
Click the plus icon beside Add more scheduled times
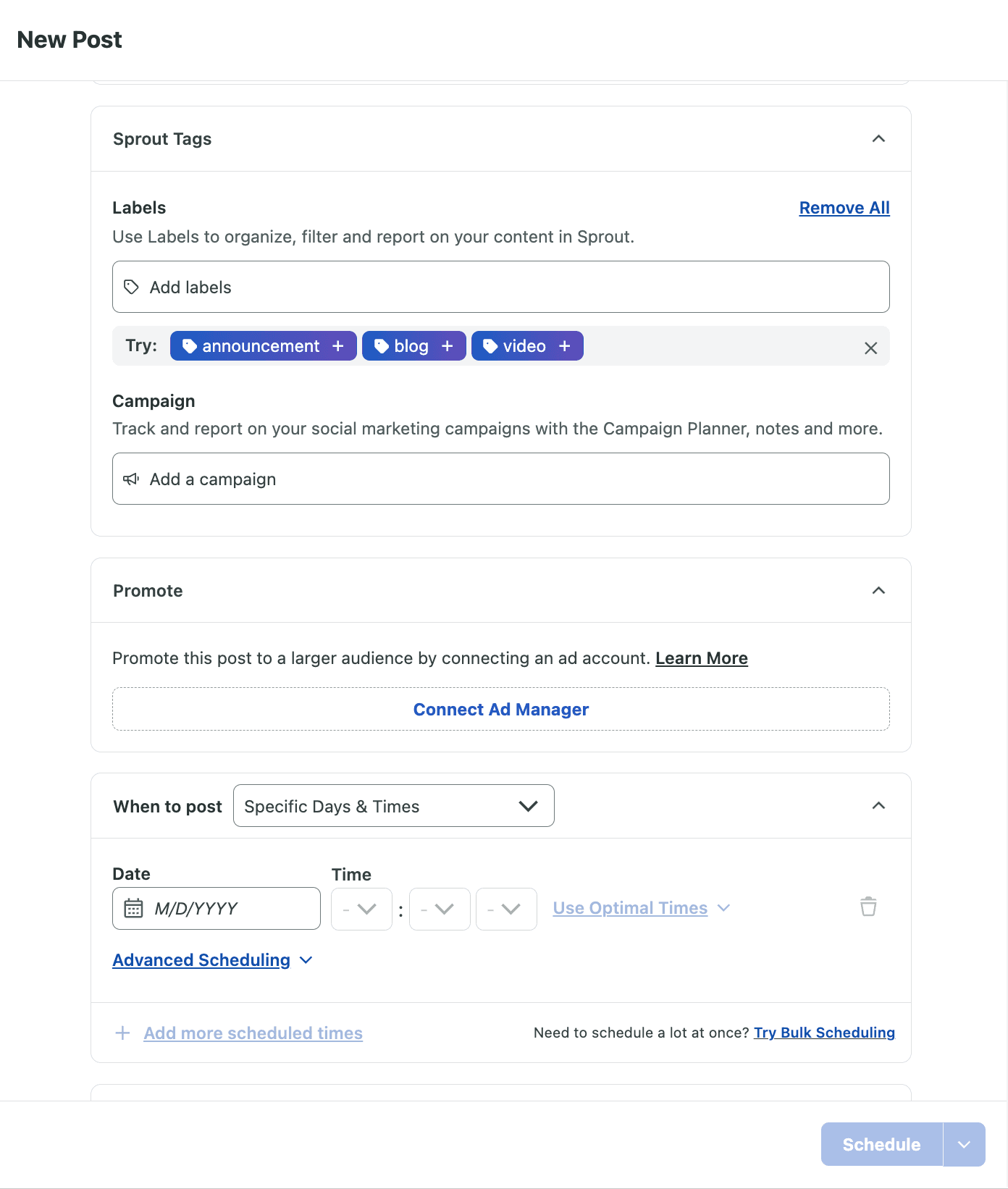click(123, 1033)
